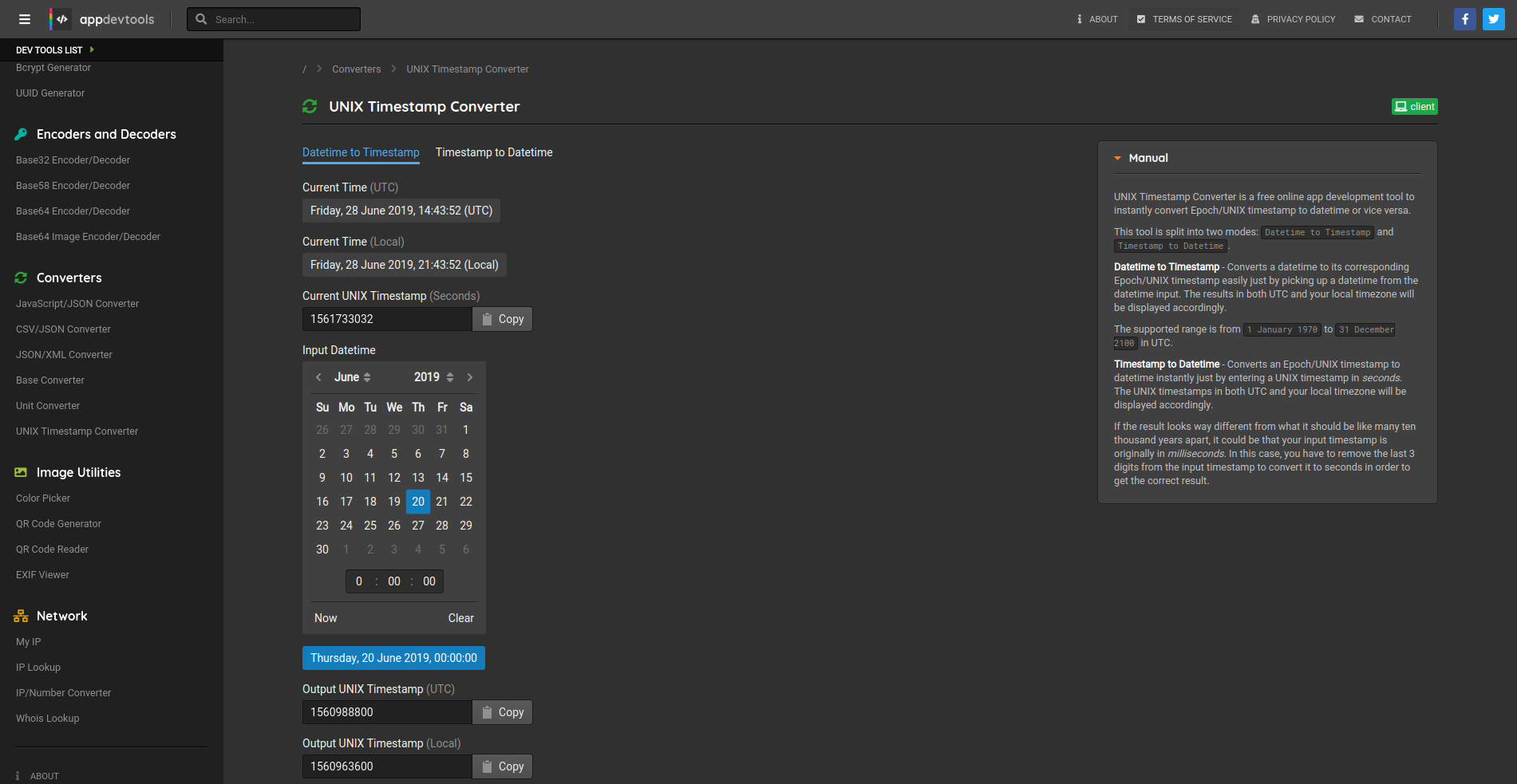Open the June month dropdown
The image size is (1517, 784).
pyautogui.click(x=352, y=377)
